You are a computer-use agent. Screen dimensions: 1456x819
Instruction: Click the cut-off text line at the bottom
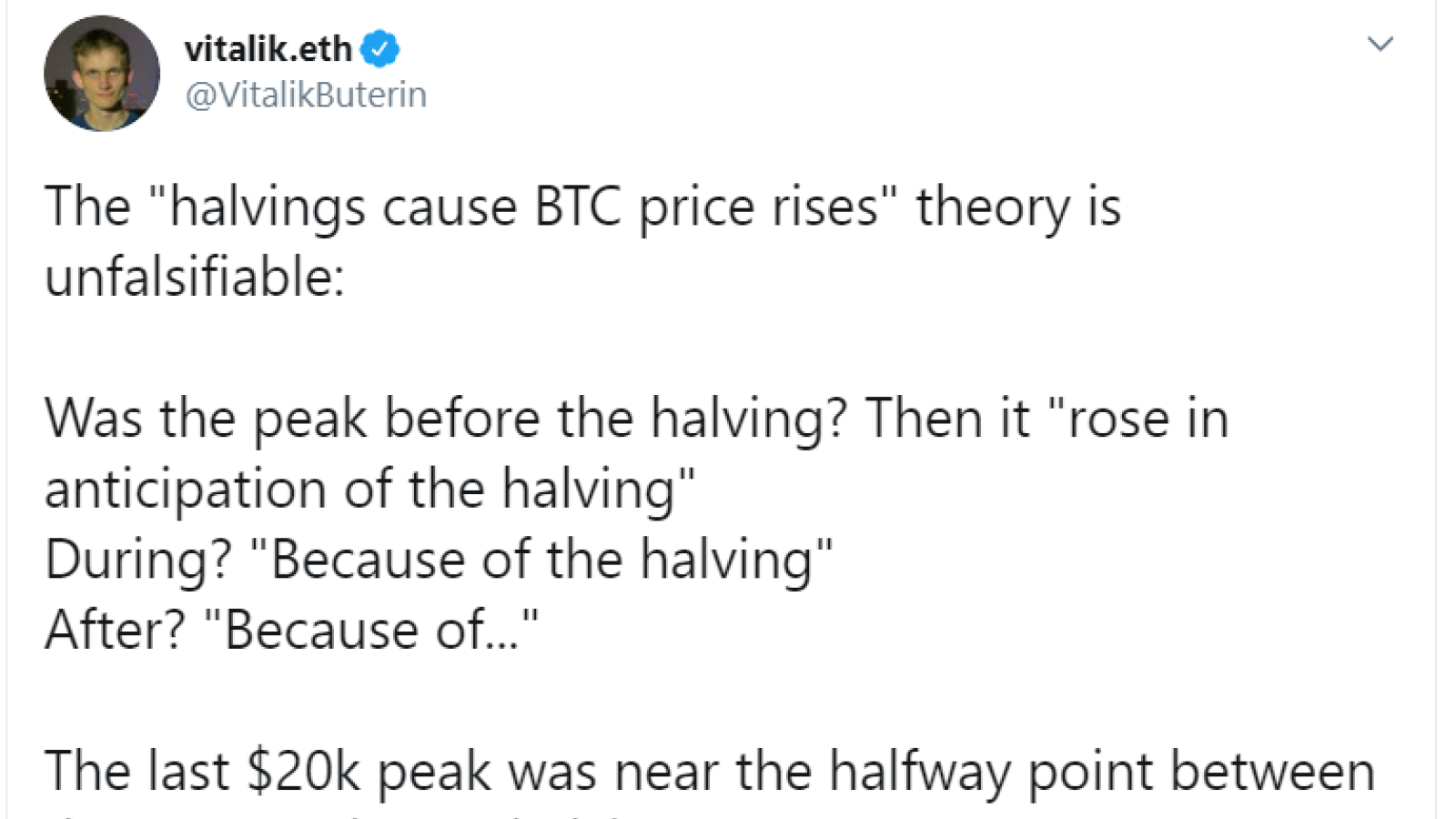(x=364, y=815)
